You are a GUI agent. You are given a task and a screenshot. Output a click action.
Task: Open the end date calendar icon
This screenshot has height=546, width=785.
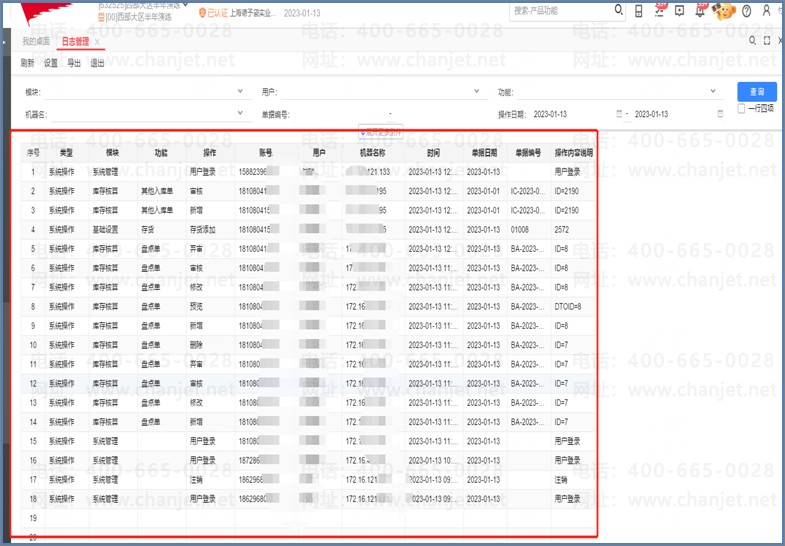point(720,114)
